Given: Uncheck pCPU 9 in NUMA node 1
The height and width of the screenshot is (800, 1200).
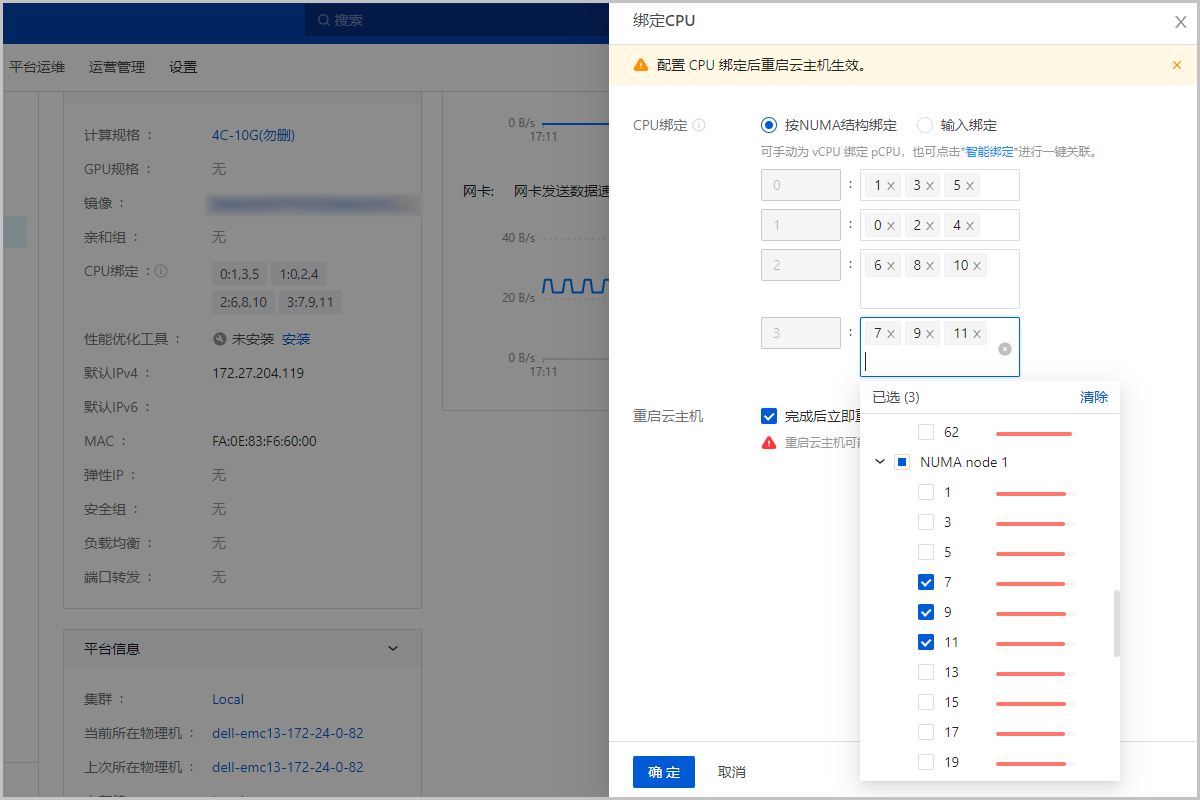Looking at the screenshot, I should [926, 612].
